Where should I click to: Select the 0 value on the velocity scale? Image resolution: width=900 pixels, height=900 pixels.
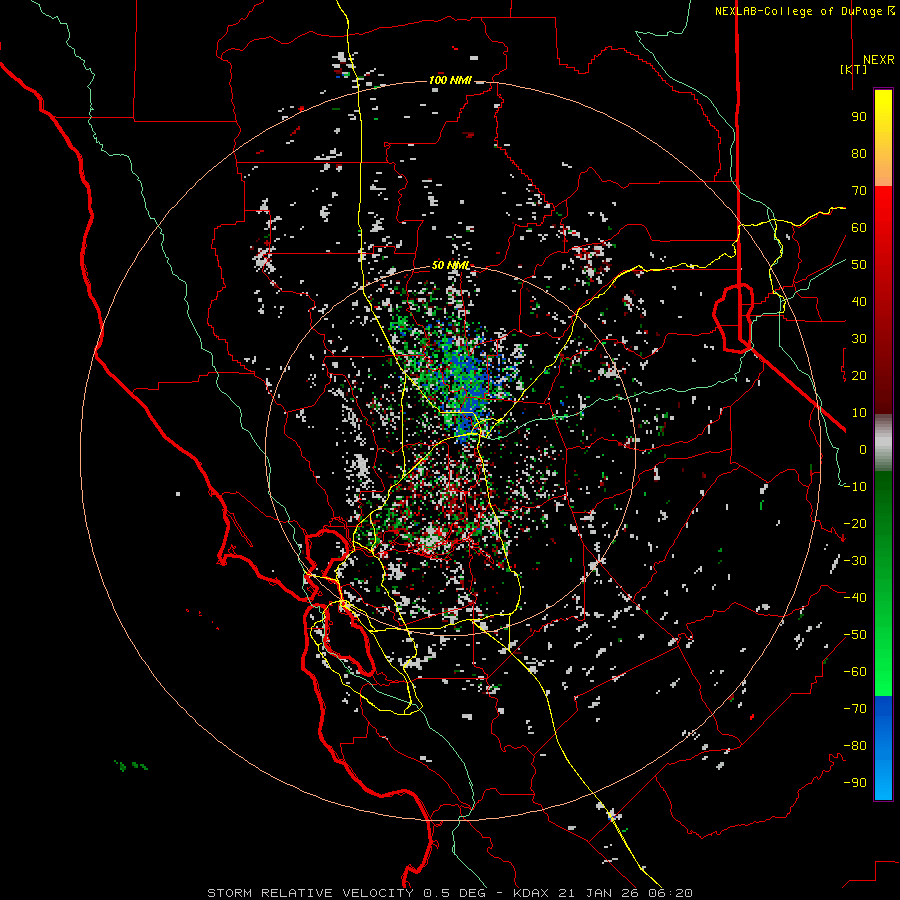(x=863, y=449)
